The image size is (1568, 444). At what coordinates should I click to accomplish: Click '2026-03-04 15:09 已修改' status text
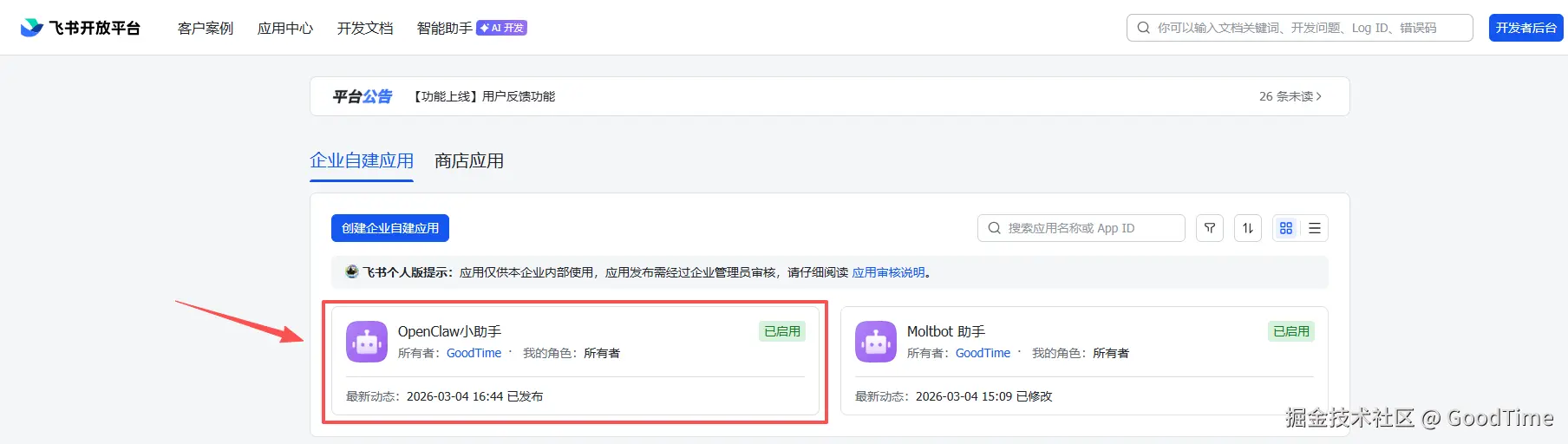983,396
